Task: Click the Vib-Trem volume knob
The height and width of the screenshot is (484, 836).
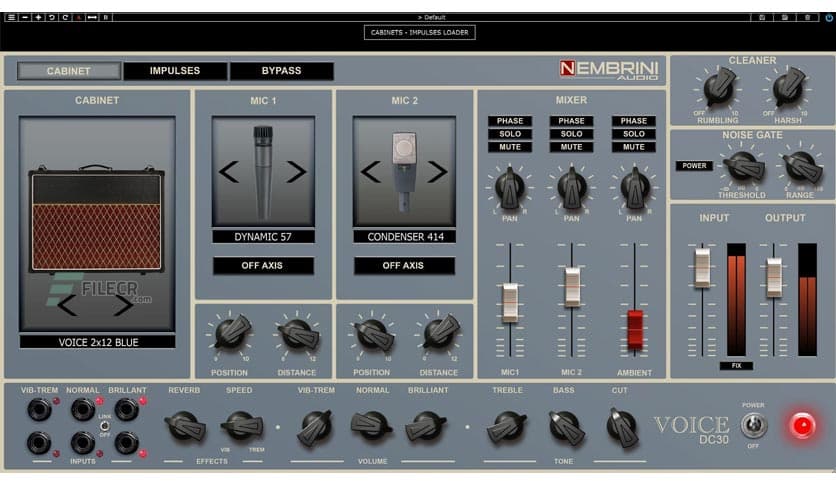Action: click(x=316, y=427)
